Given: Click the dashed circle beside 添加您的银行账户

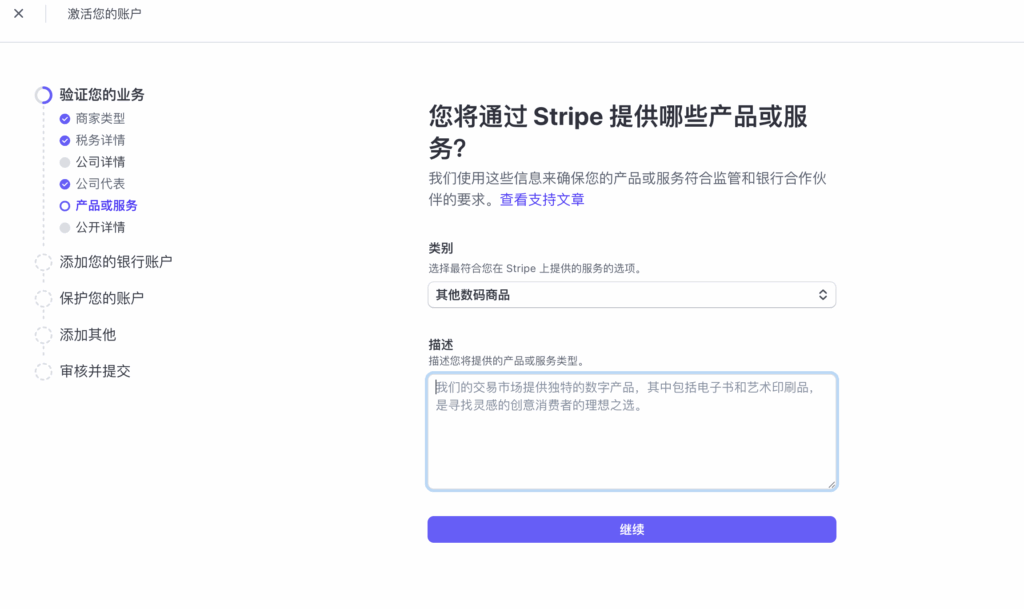Looking at the screenshot, I should pyautogui.click(x=43, y=262).
